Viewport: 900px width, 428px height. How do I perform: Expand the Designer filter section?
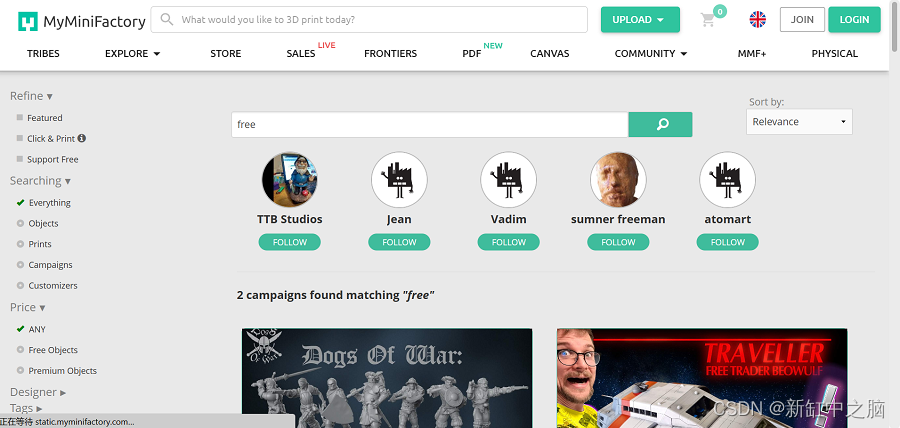(x=38, y=392)
